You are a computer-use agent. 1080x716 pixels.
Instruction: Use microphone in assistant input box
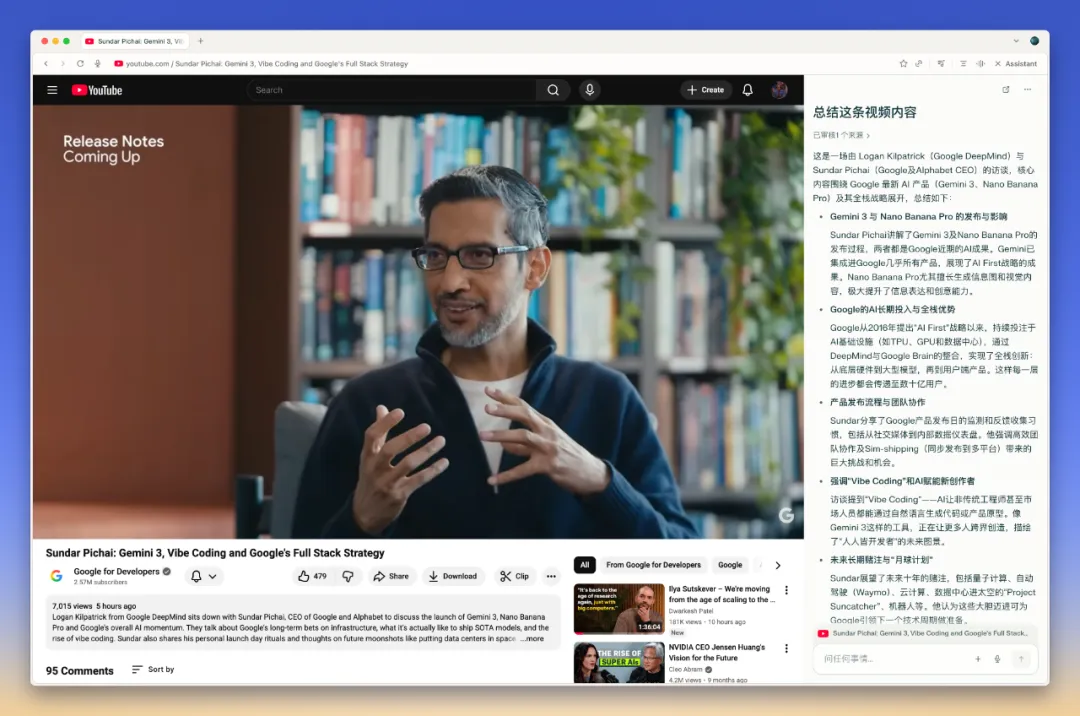point(997,659)
